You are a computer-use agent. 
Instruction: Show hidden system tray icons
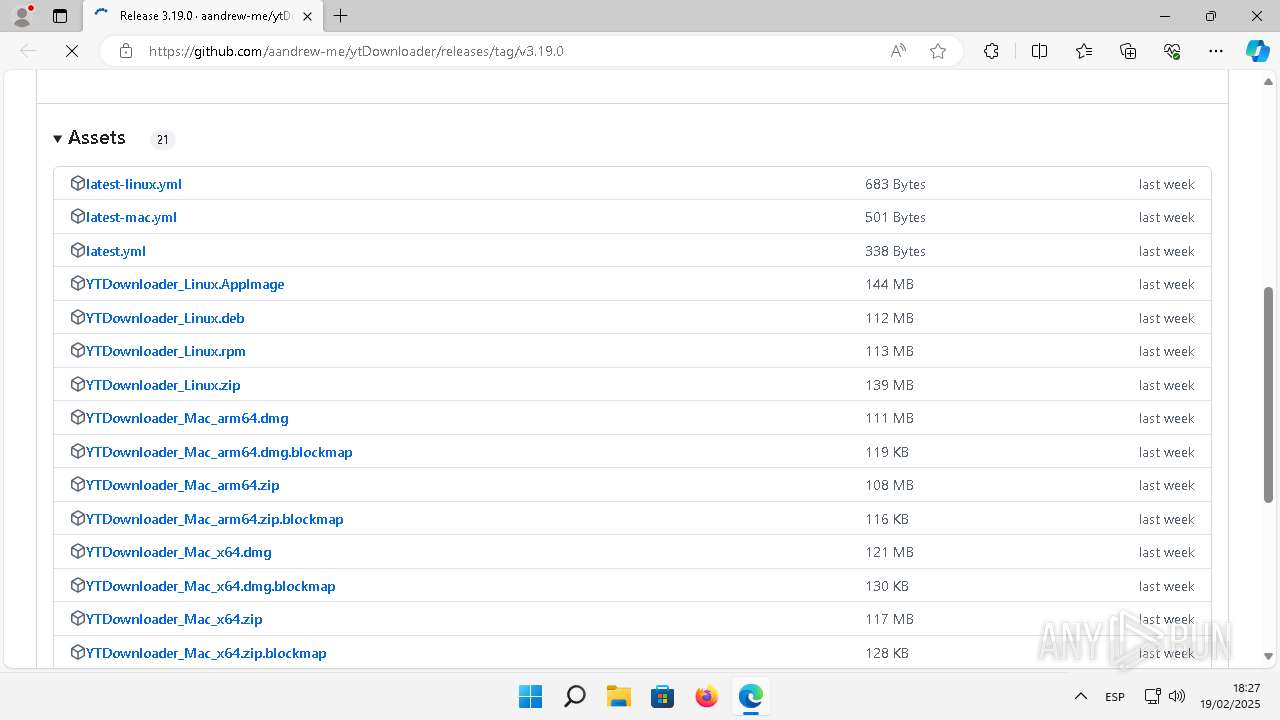[1080, 696]
